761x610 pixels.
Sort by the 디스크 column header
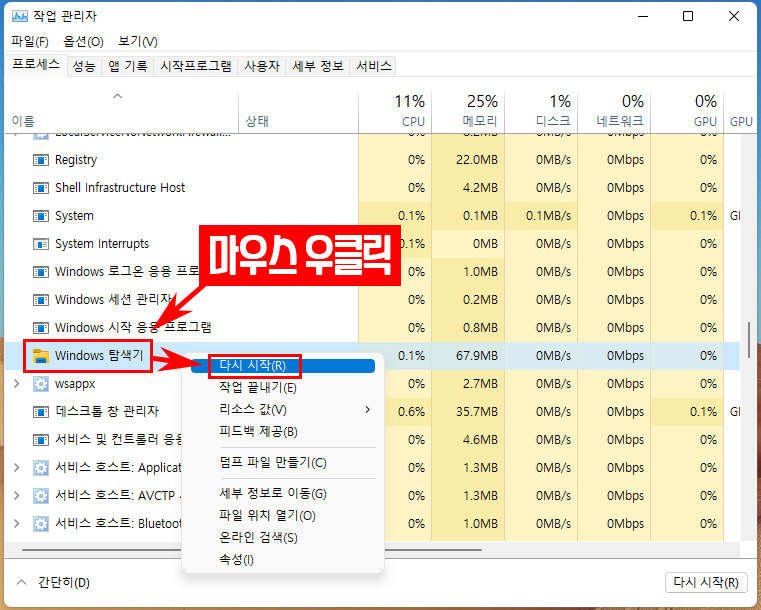click(541, 112)
